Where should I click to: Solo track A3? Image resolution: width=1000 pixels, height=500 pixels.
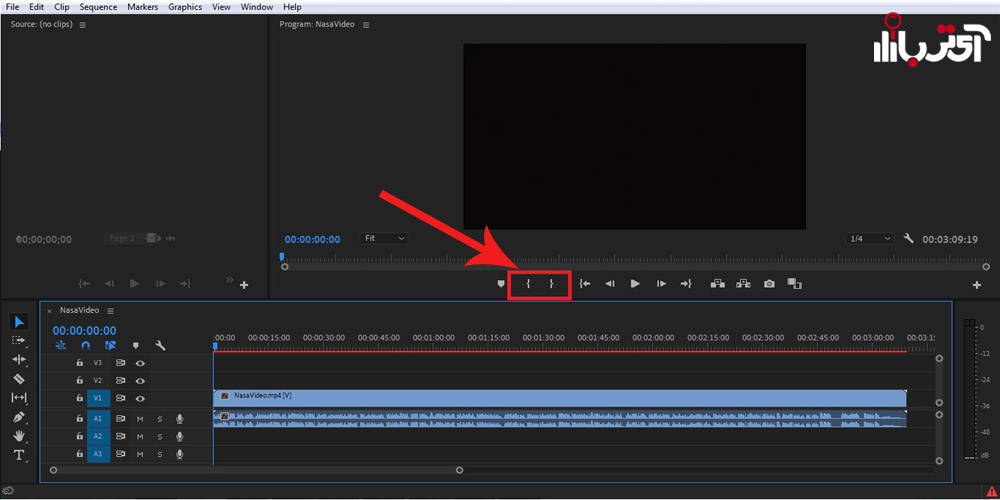coord(160,454)
